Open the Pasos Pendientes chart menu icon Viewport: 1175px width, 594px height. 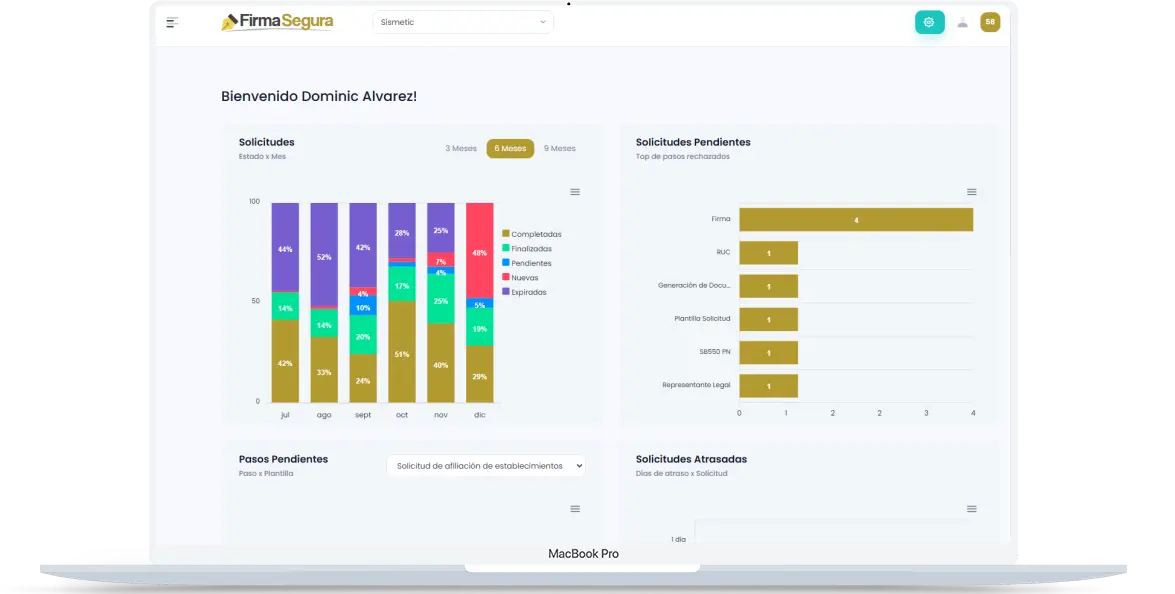[575, 509]
